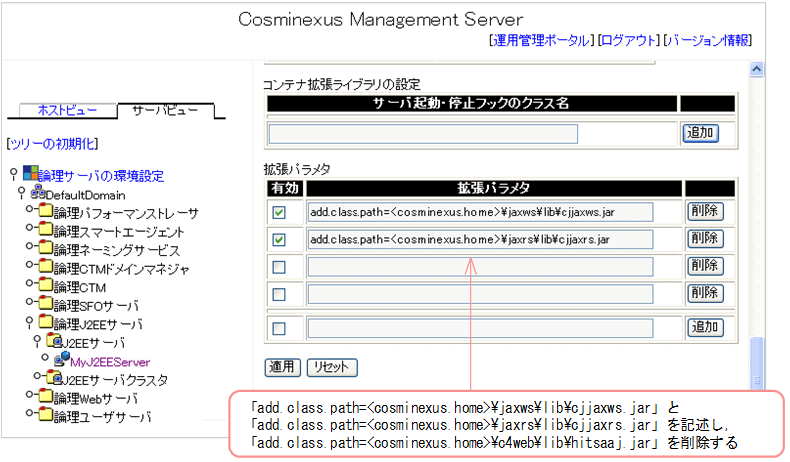Click the vertical scrollbar thumb
Image resolution: width=790 pixels, height=462 pixels.
point(756,362)
